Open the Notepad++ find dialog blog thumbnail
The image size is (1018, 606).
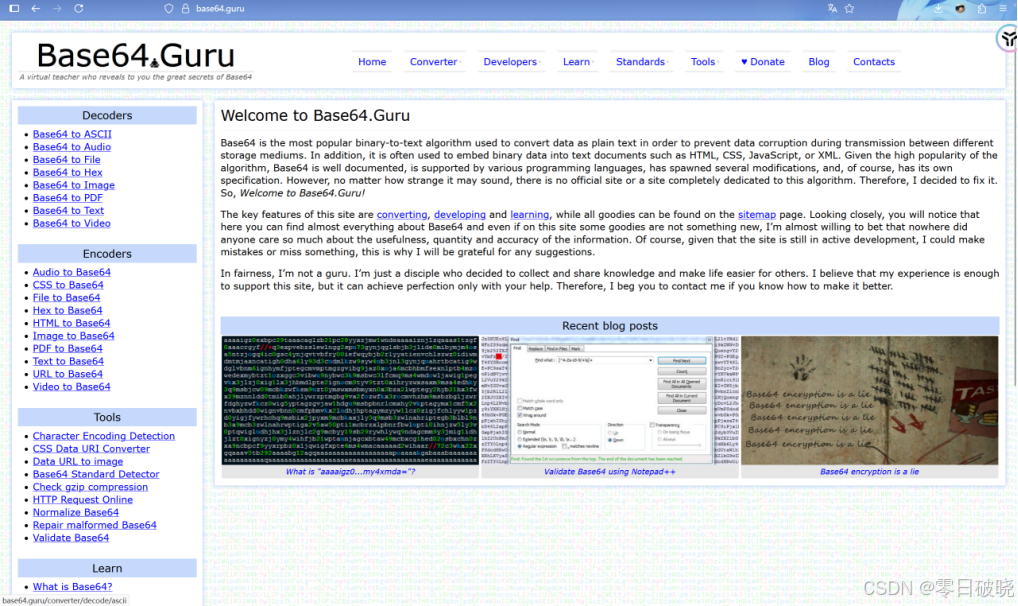point(610,400)
